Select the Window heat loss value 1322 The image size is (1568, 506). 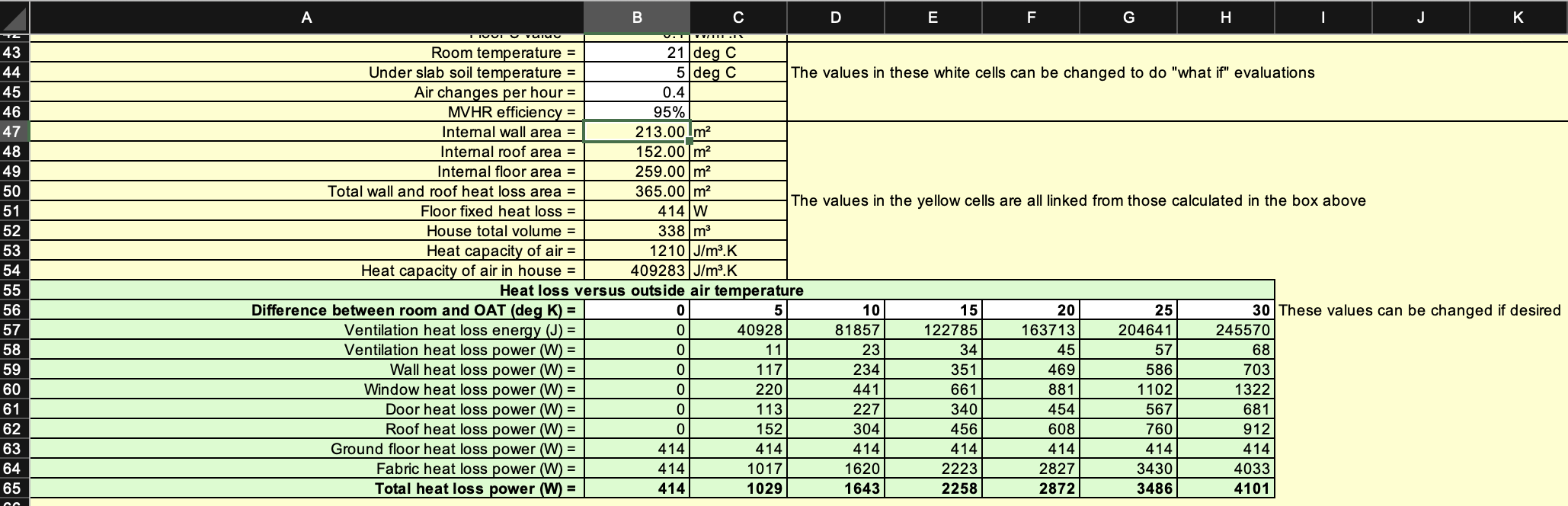[1225, 389]
